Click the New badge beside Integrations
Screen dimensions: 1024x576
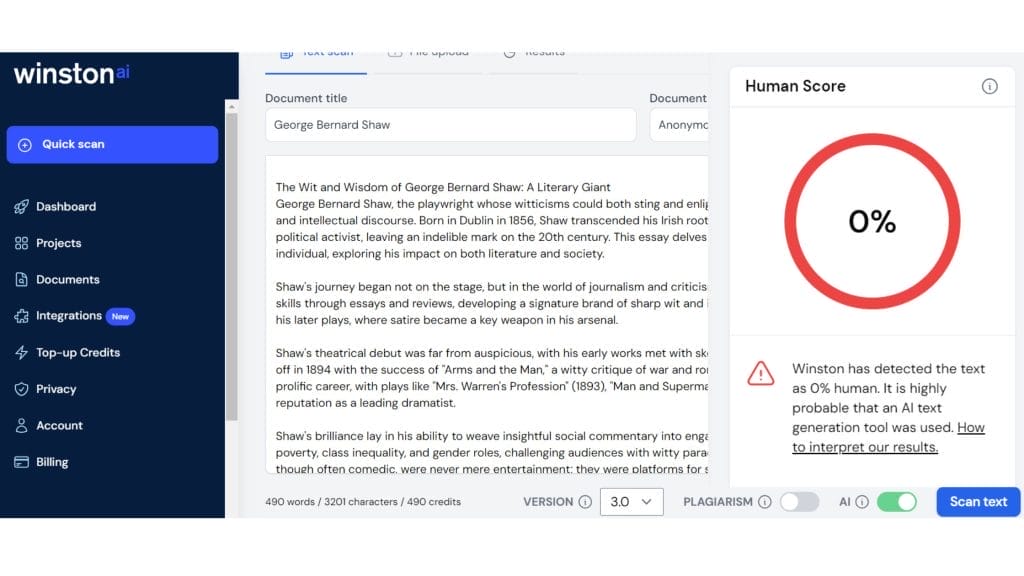pyautogui.click(x=120, y=317)
